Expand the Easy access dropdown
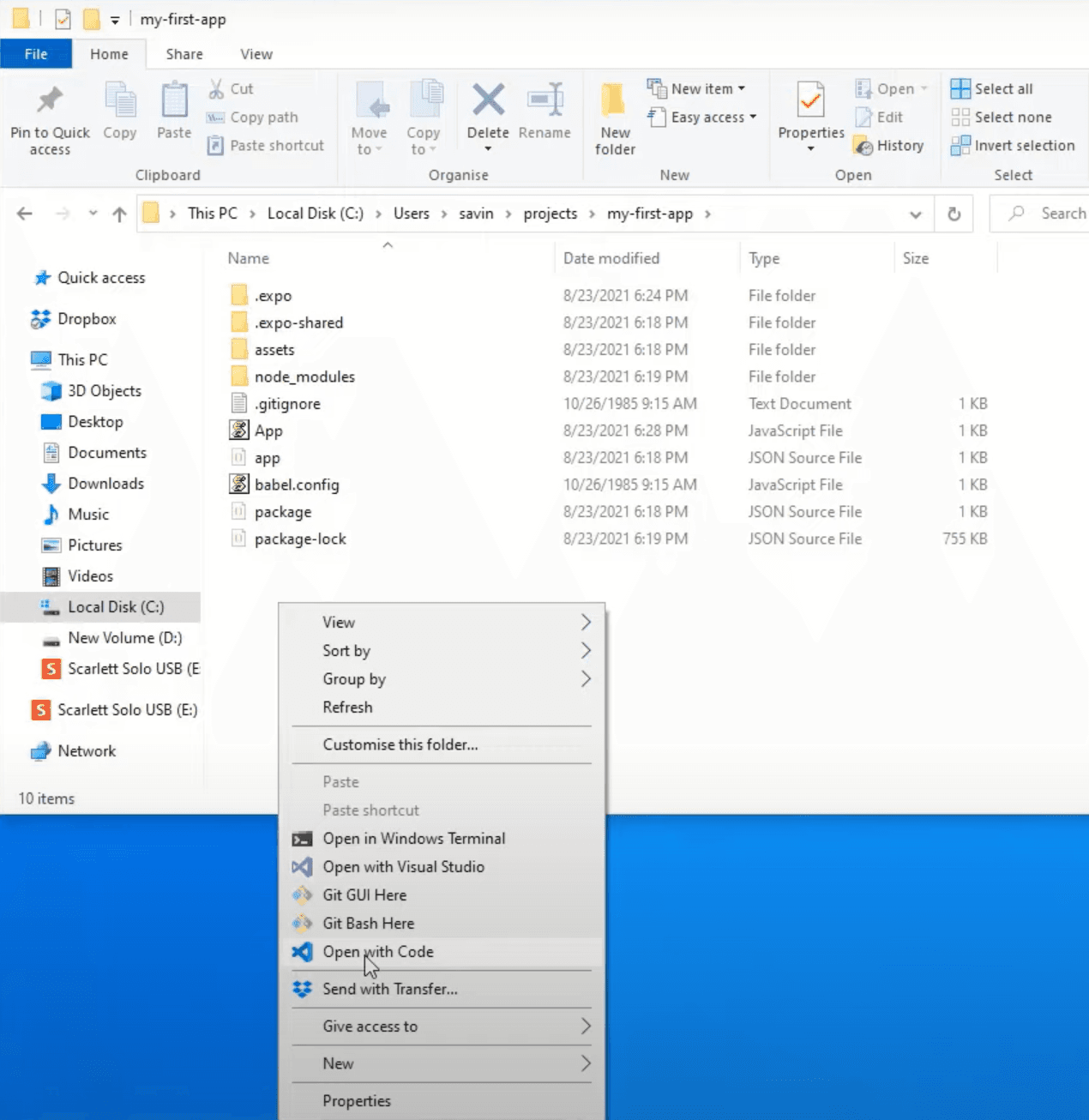 pyautogui.click(x=750, y=117)
